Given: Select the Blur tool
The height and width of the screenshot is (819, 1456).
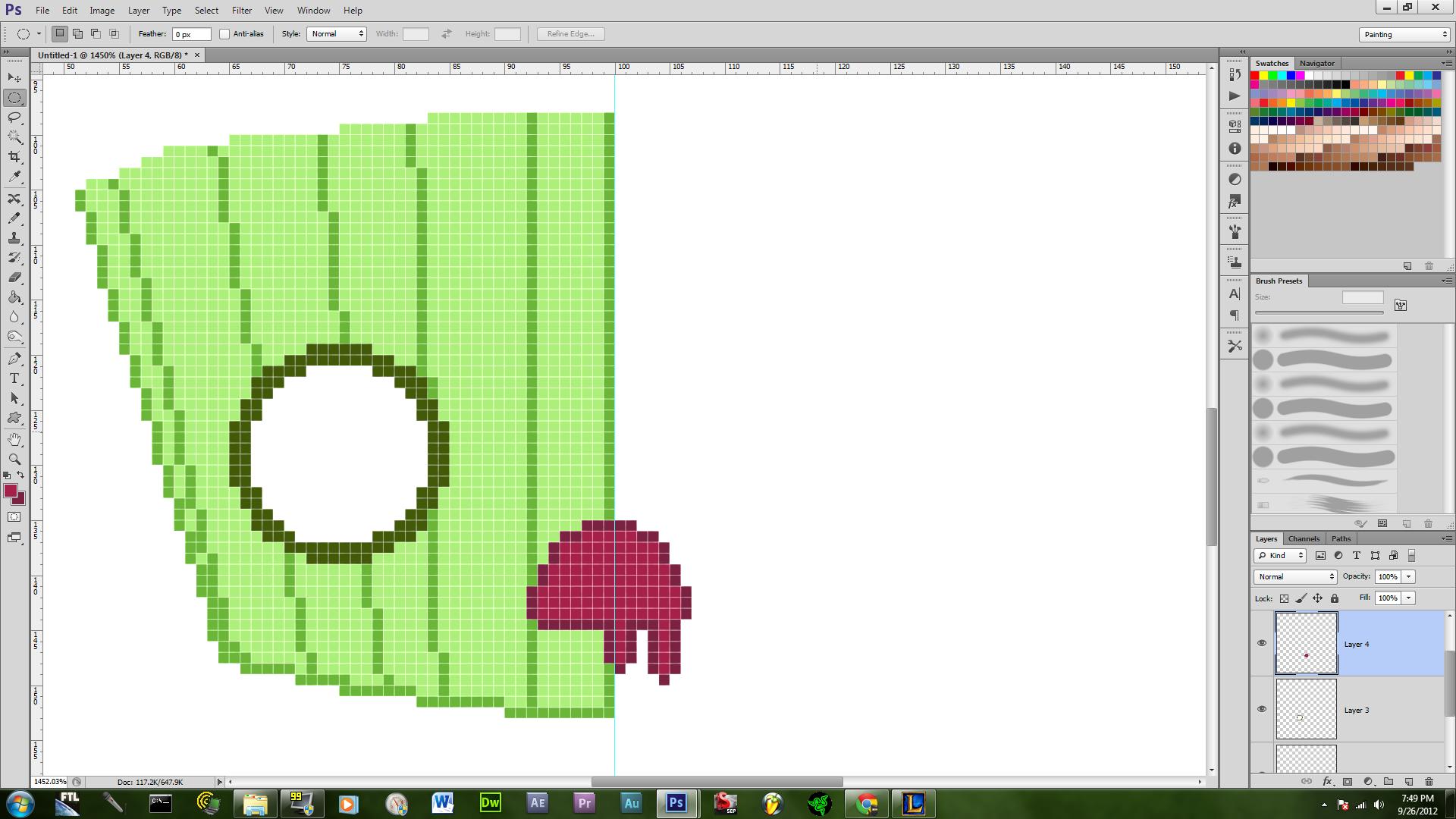Looking at the screenshot, I should click(14, 317).
